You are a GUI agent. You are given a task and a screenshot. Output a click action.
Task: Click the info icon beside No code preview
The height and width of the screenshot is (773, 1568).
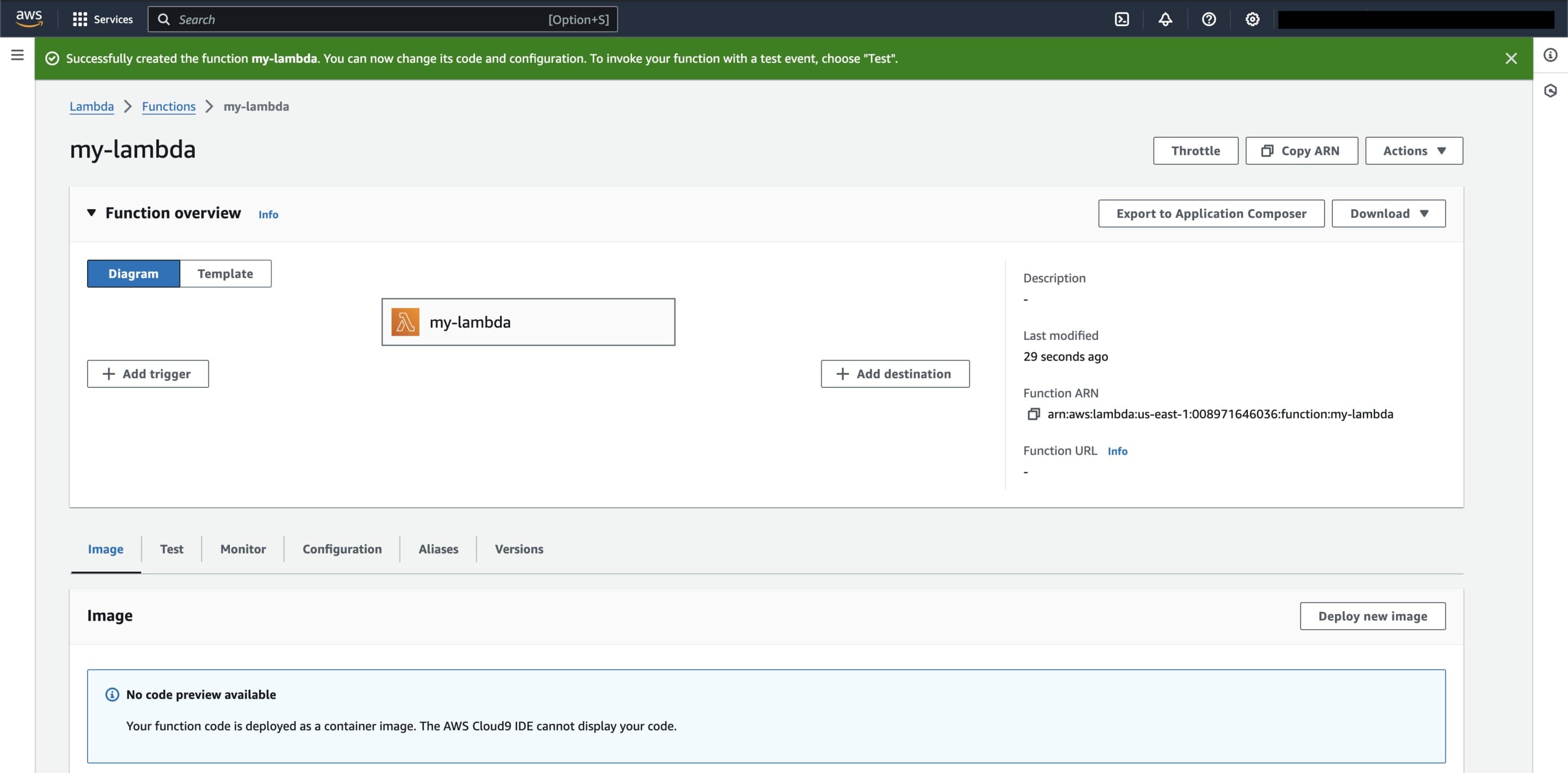point(112,695)
